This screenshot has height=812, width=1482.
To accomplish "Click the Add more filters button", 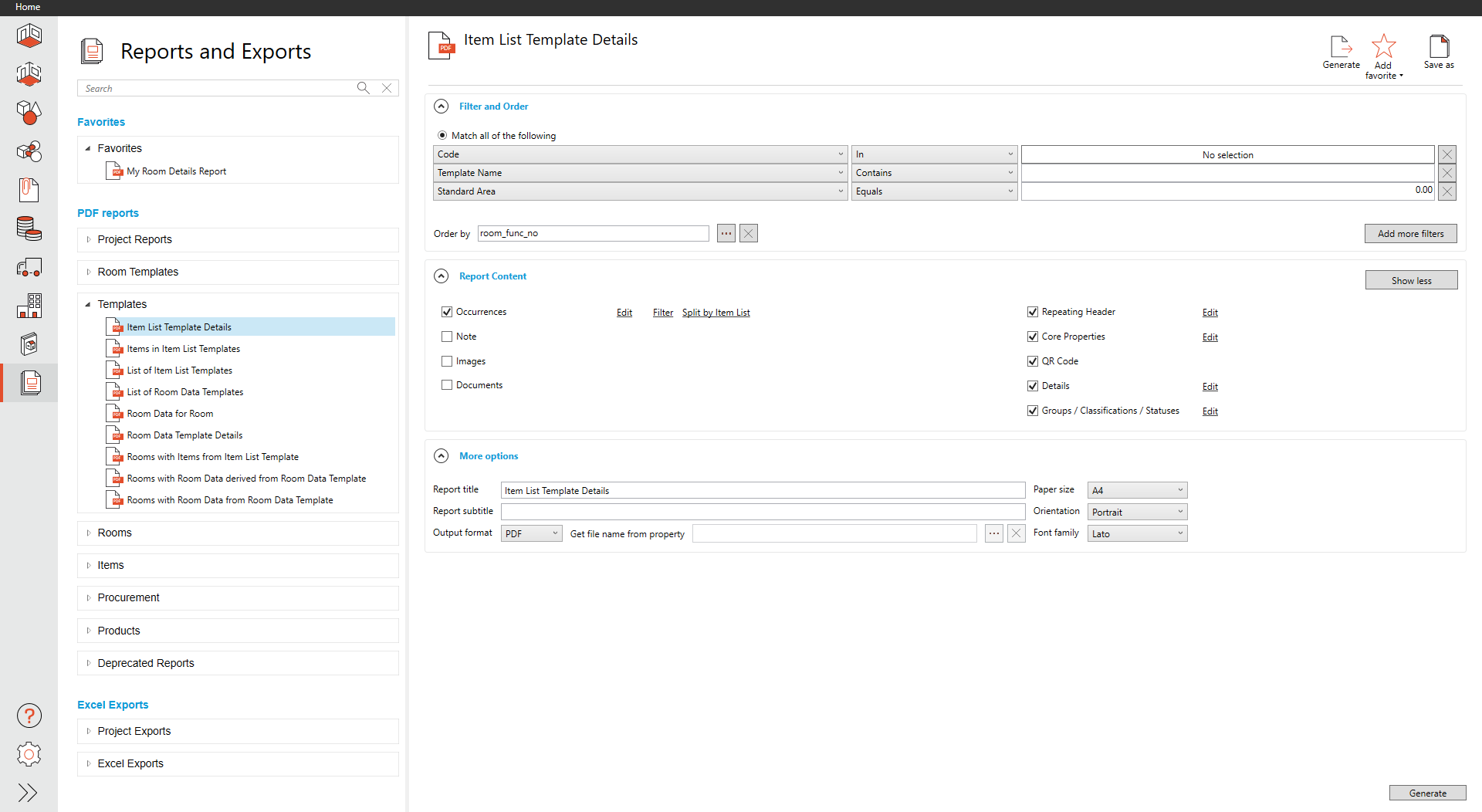I will [x=1410, y=234].
